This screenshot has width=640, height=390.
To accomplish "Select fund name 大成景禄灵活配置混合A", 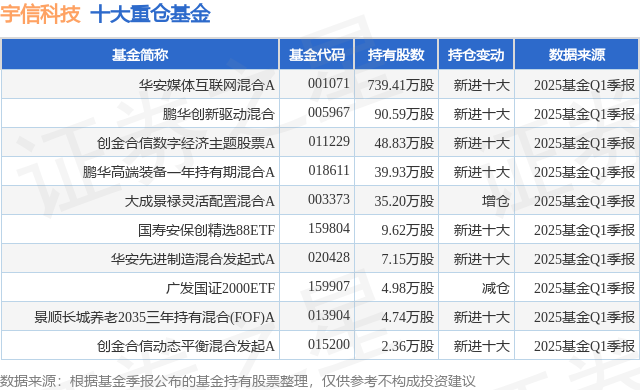I will click(x=200, y=201).
